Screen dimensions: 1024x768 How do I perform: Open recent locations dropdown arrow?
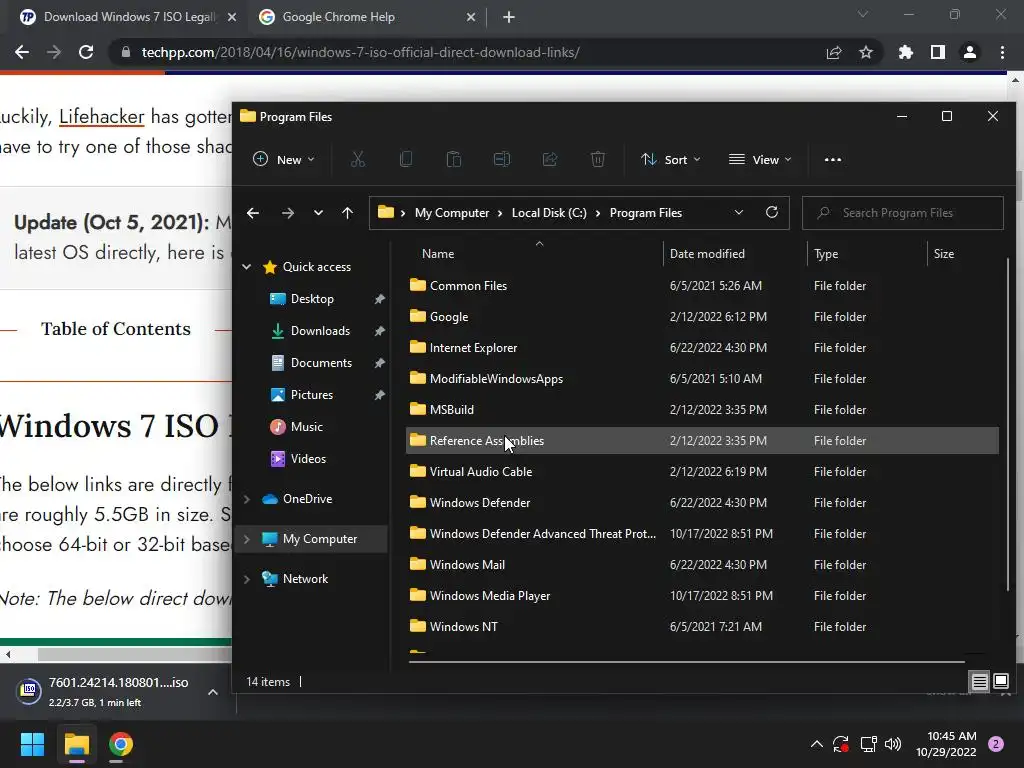coord(318,213)
